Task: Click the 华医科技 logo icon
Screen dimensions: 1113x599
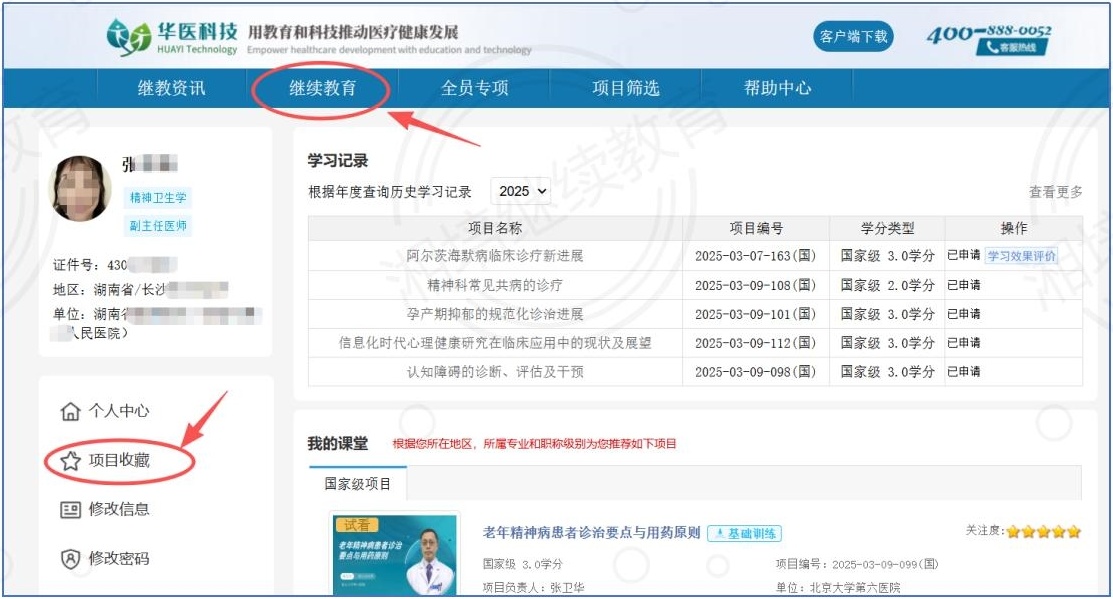Action: 129,36
